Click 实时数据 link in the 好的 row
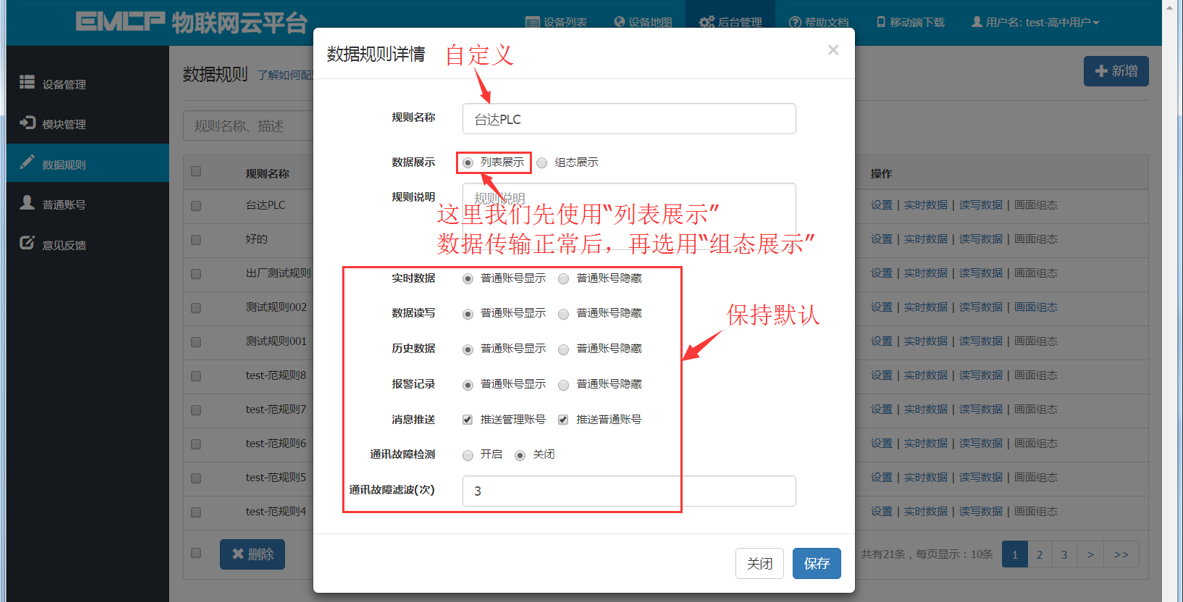1183x602 pixels. coord(925,239)
